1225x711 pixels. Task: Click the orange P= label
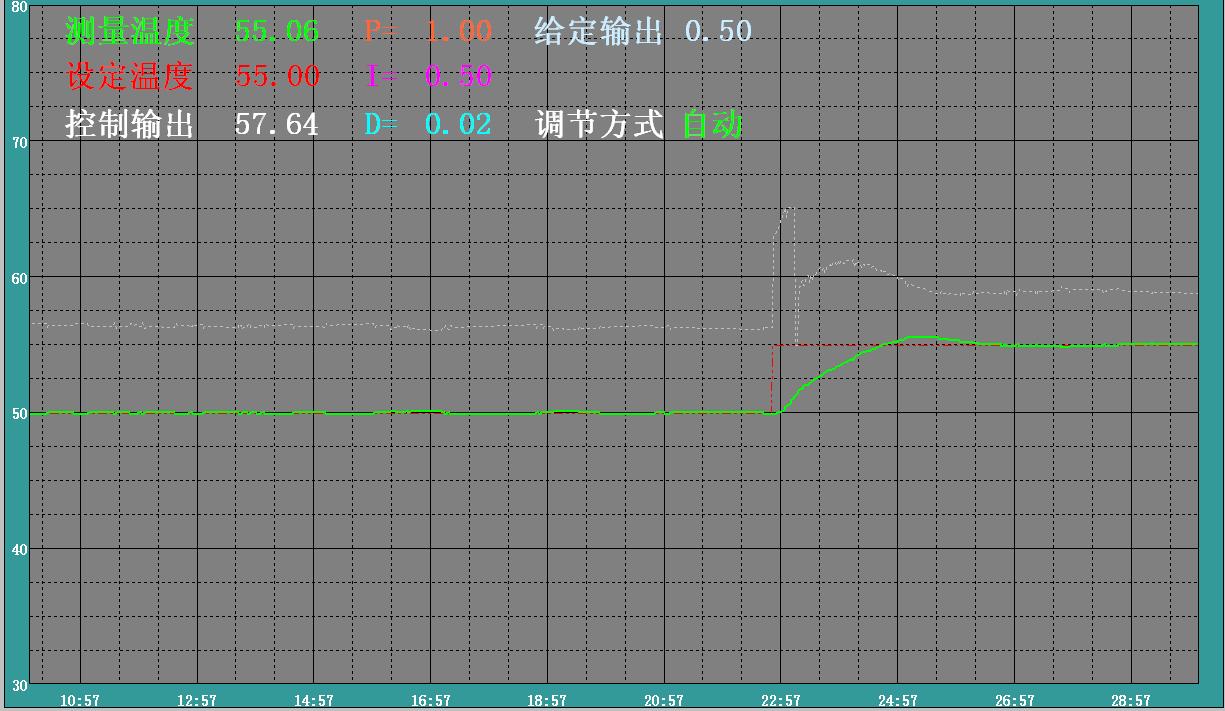click(380, 31)
